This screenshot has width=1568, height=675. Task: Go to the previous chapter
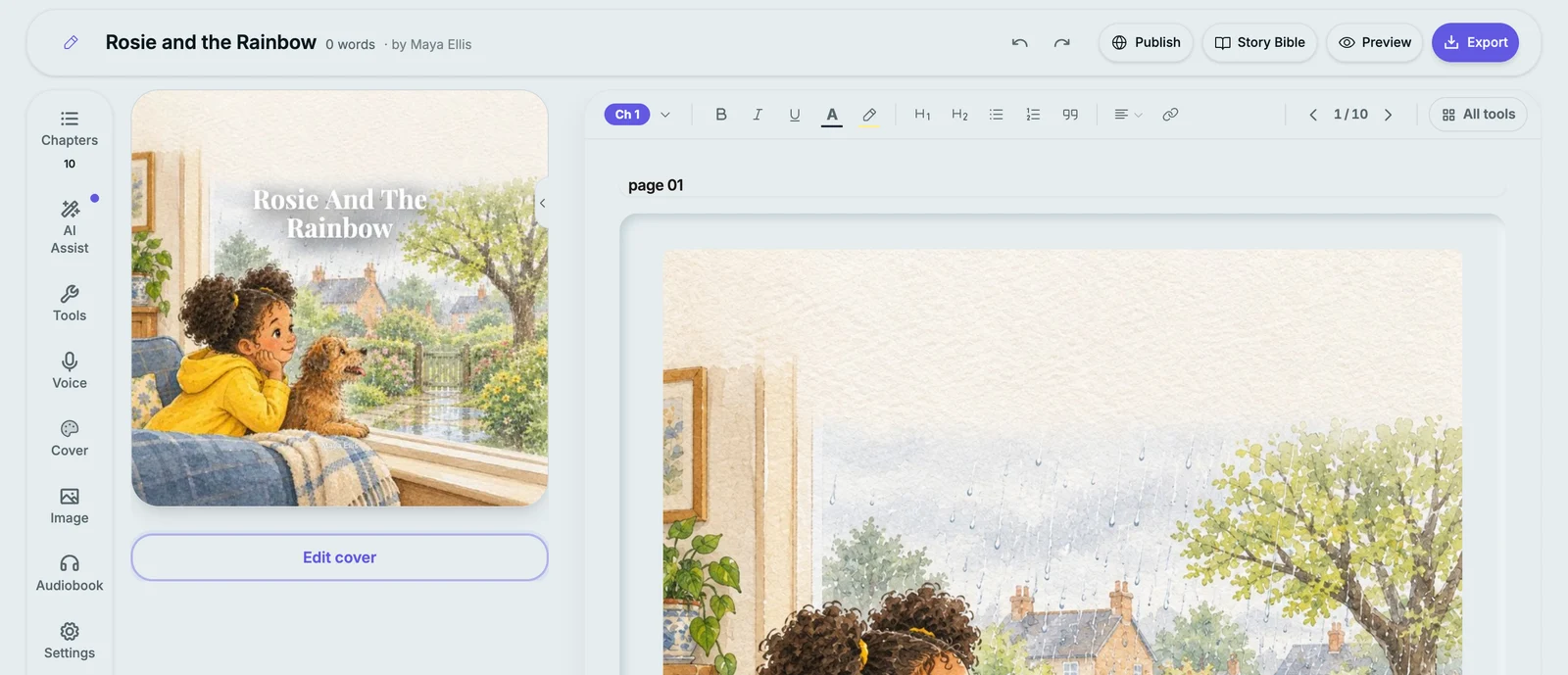click(x=1313, y=115)
